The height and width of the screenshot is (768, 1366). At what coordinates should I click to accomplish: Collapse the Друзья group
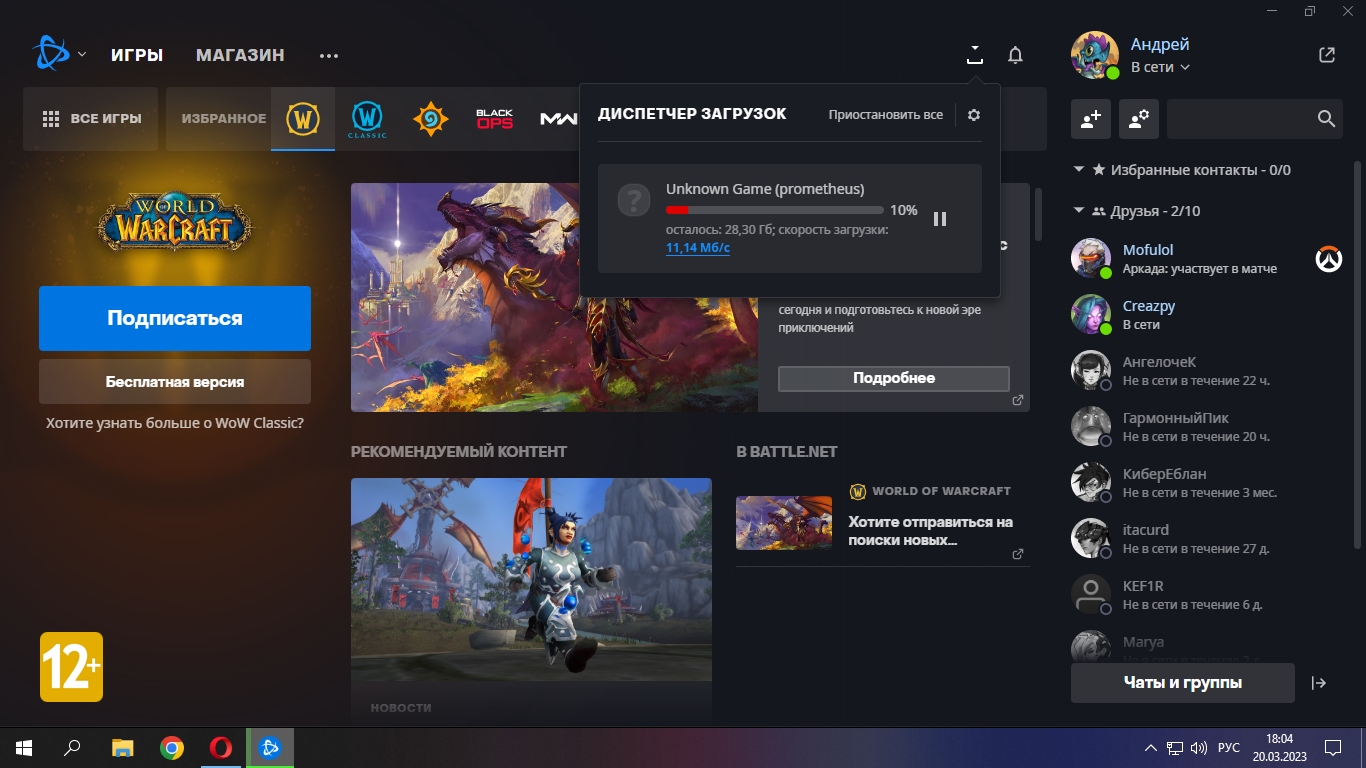(x=1079, y=211)
